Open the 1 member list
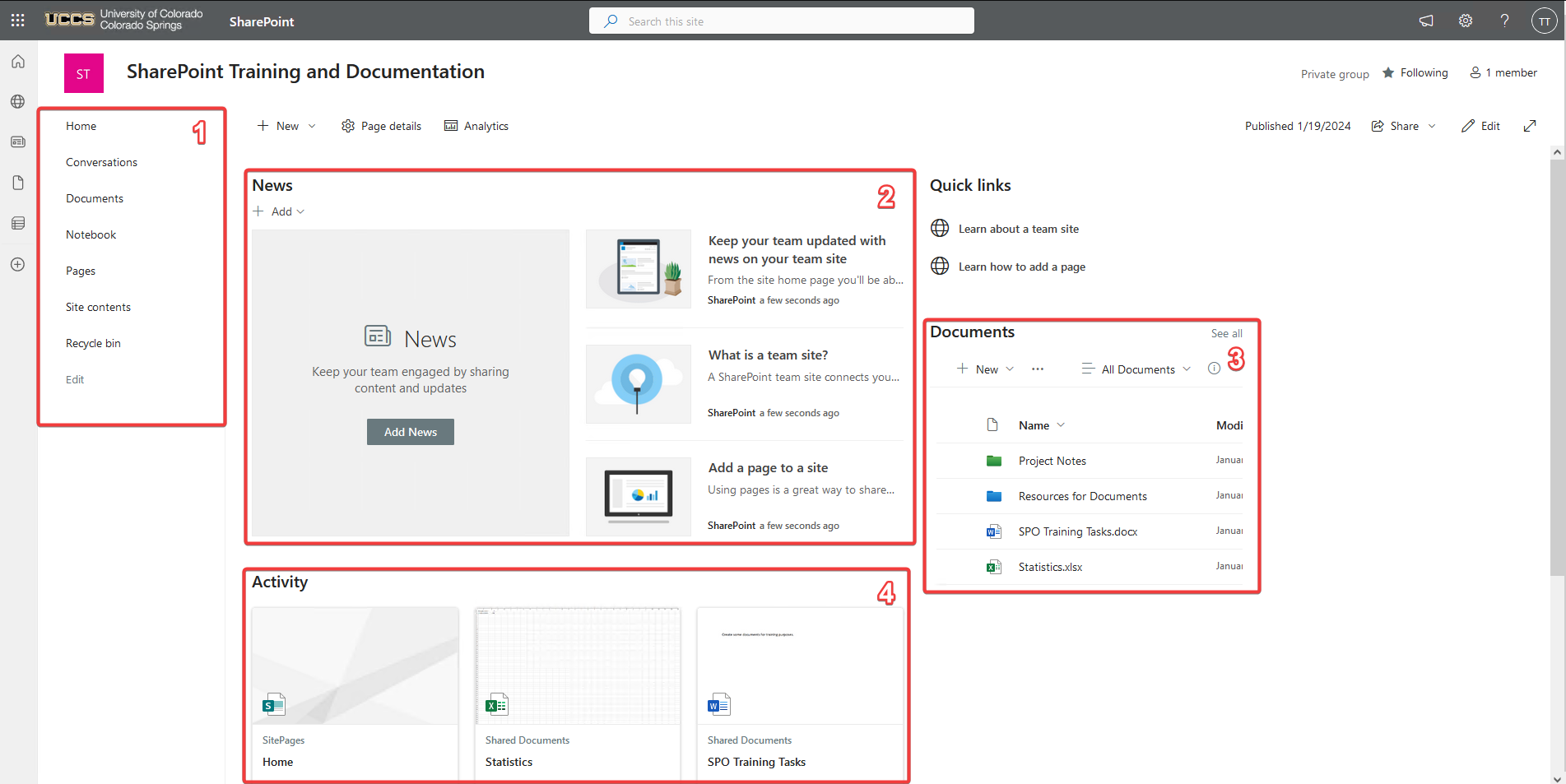 click(x=1503, y=72)
